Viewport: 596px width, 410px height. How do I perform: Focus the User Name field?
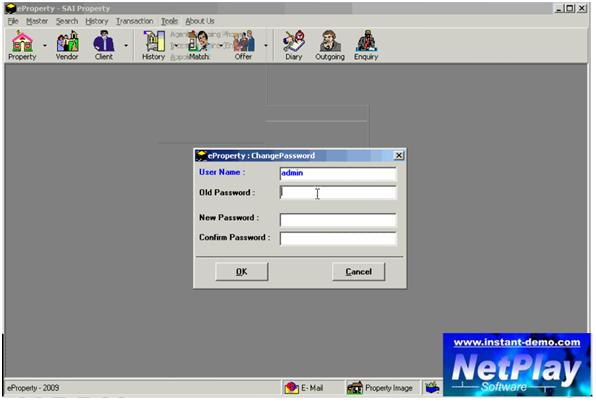coord(338,173)
